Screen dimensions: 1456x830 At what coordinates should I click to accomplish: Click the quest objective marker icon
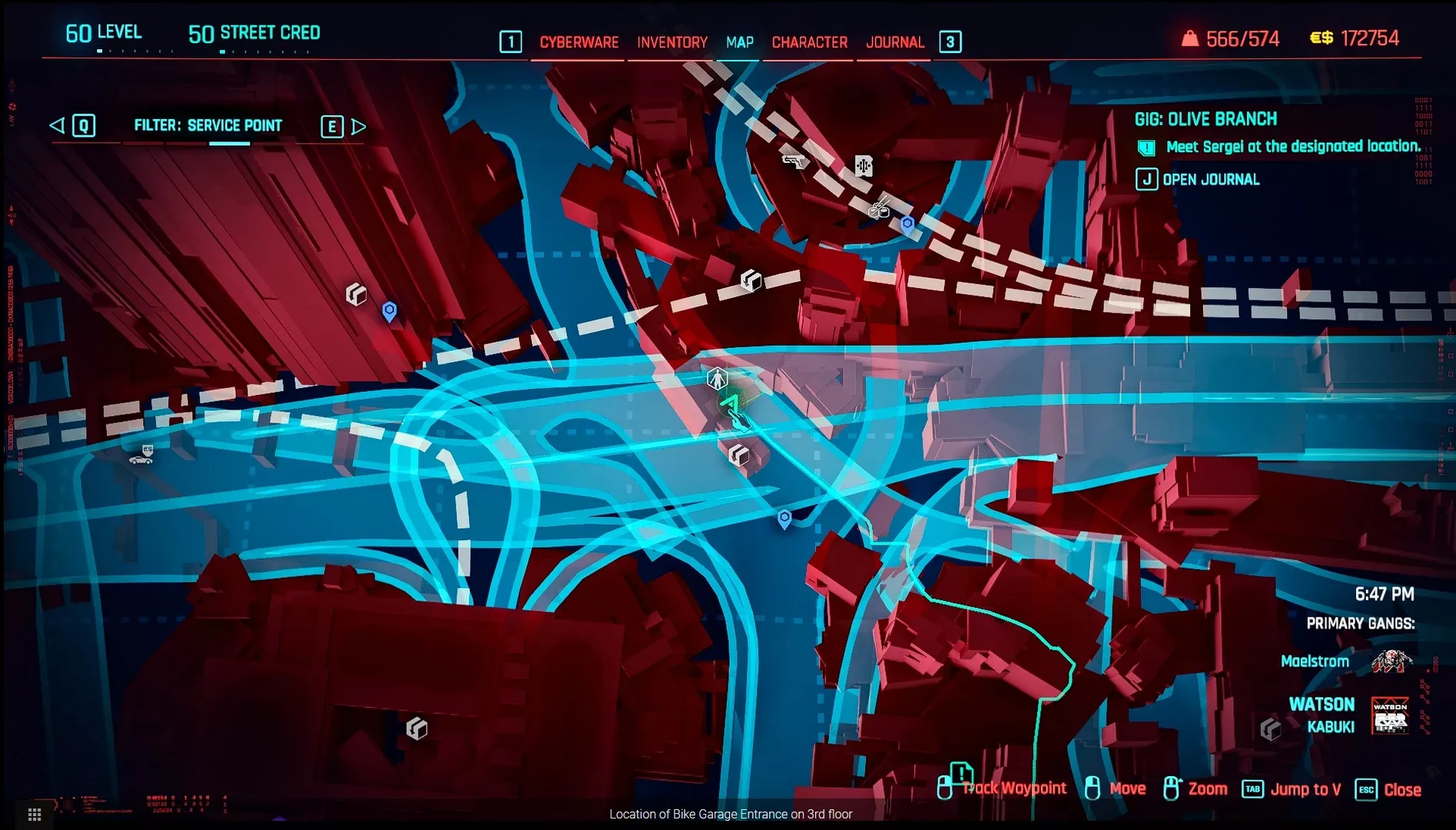[1146, 148]
